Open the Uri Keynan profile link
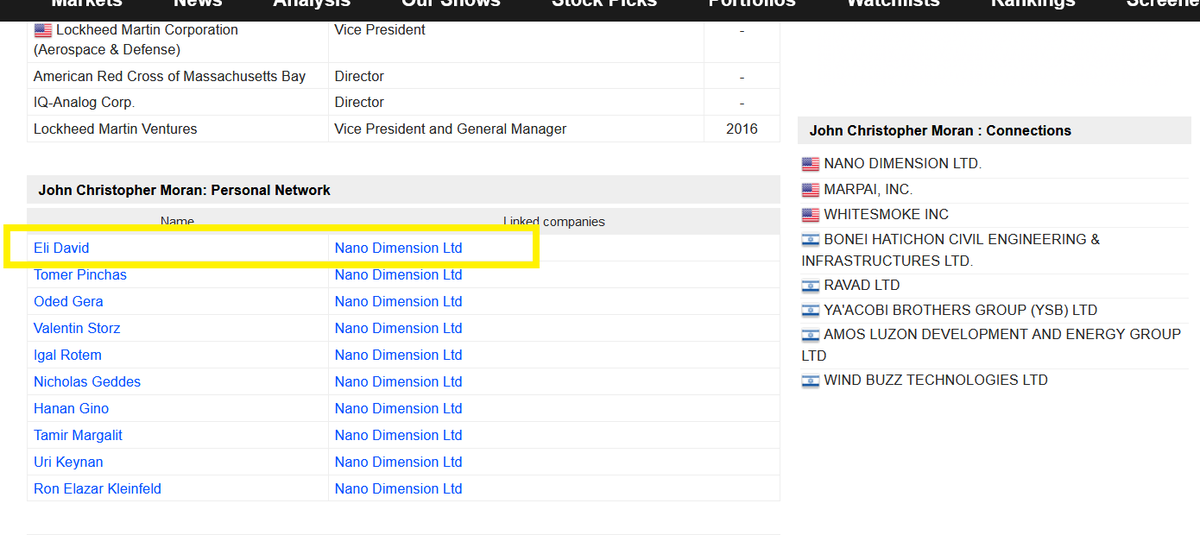 click(x=68, y=462)
